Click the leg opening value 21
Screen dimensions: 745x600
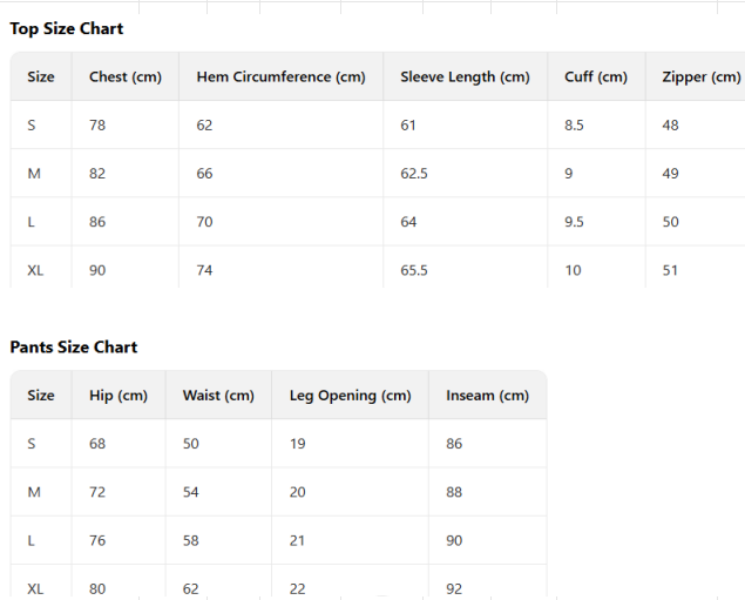pyautogui.click(x=297, y=541)
